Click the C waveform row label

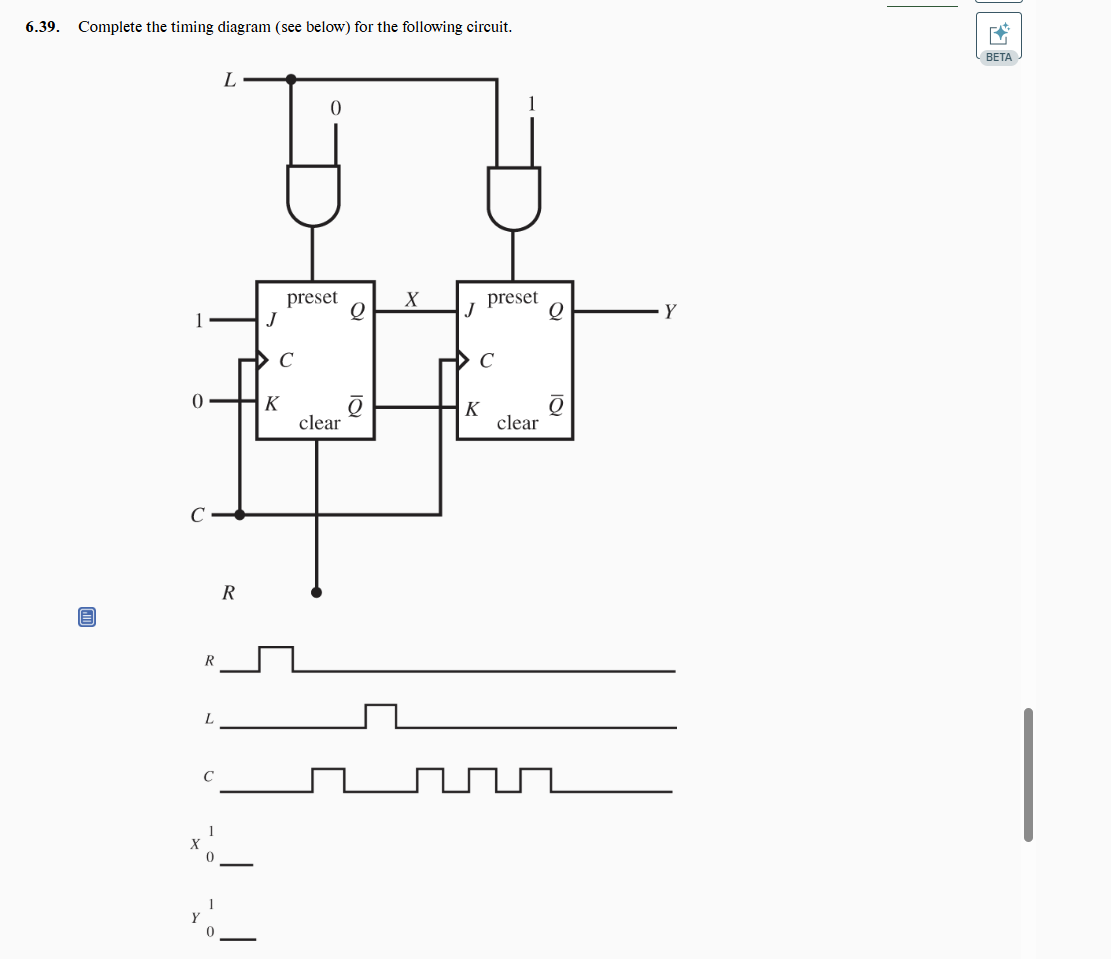pyautogui.click(x=208, y=776)
